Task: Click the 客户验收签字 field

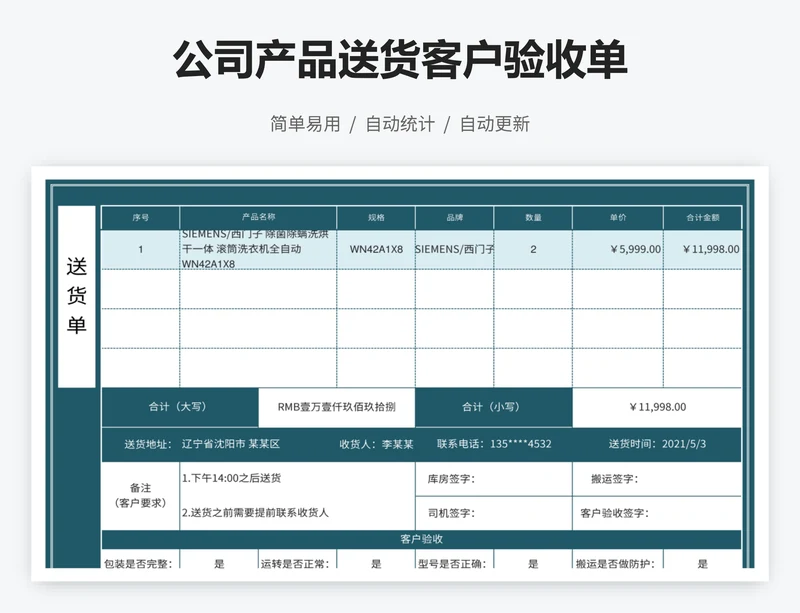Action: 657,513
